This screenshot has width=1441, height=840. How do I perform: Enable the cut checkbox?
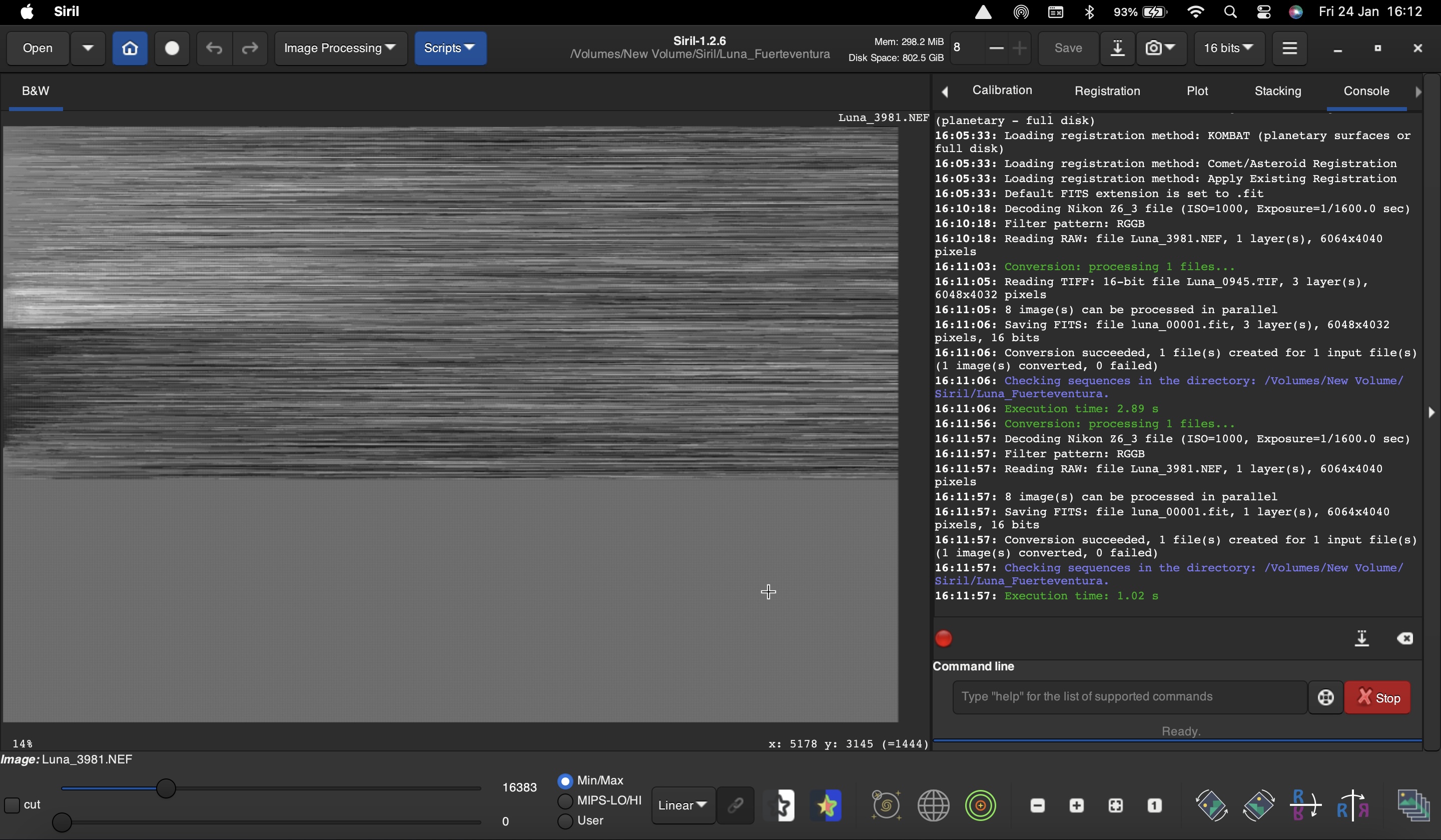point(12,805)
